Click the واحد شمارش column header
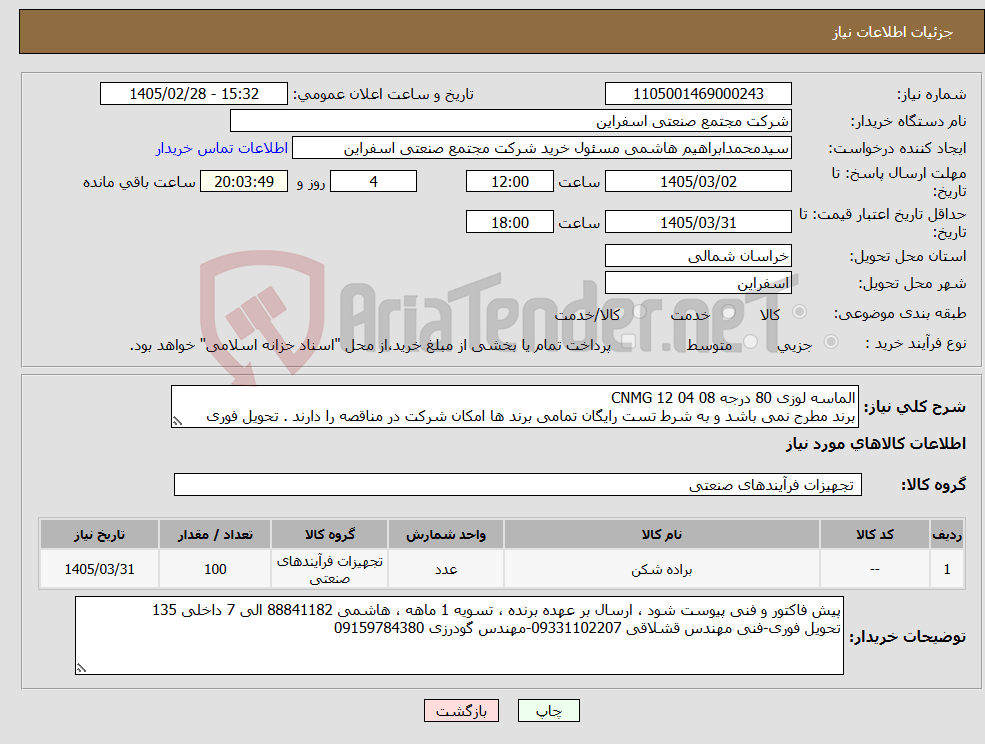The height and width of the screenshot is (744, 985). coord(445,534)
